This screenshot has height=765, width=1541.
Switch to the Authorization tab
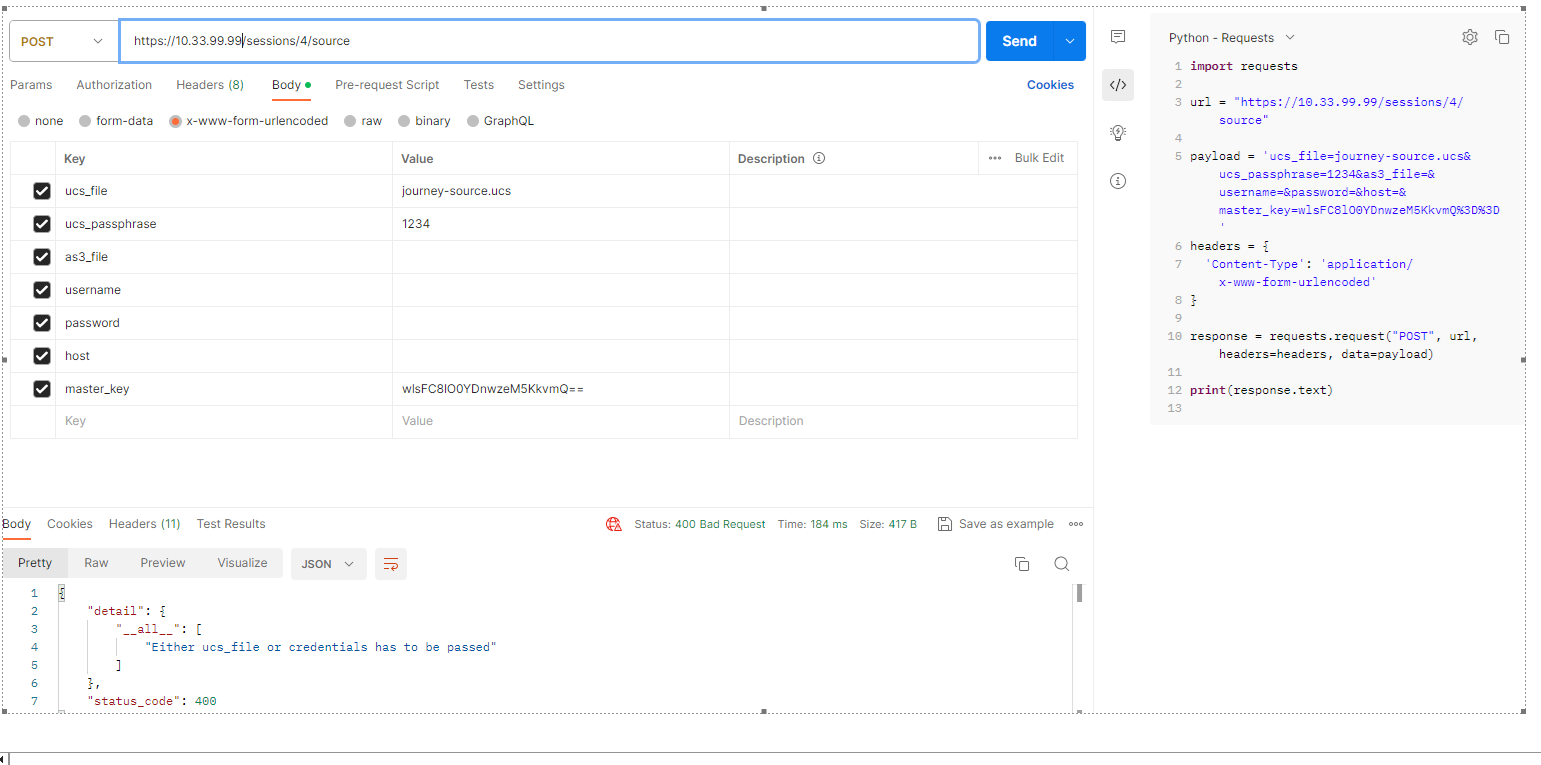[114, 85]
